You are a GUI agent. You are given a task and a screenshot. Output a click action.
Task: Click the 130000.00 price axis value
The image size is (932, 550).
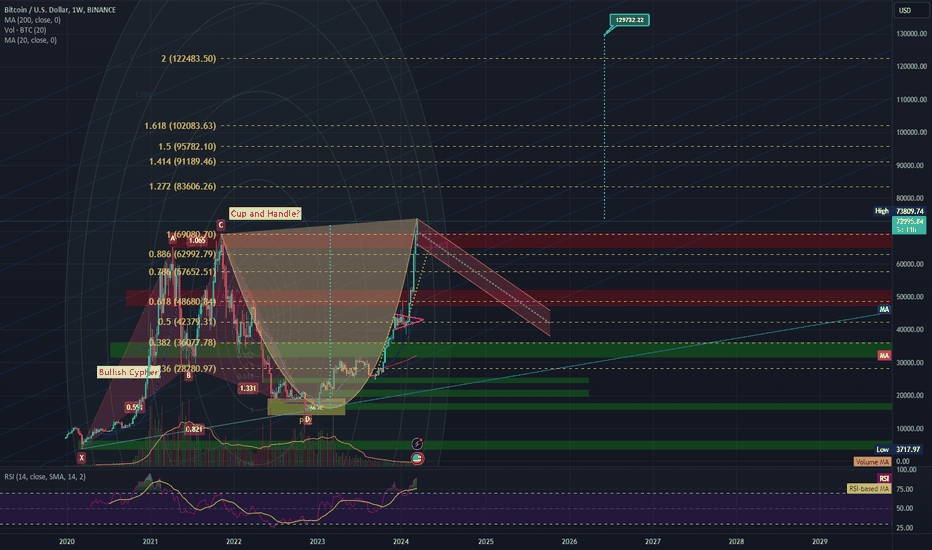point(911,34)
